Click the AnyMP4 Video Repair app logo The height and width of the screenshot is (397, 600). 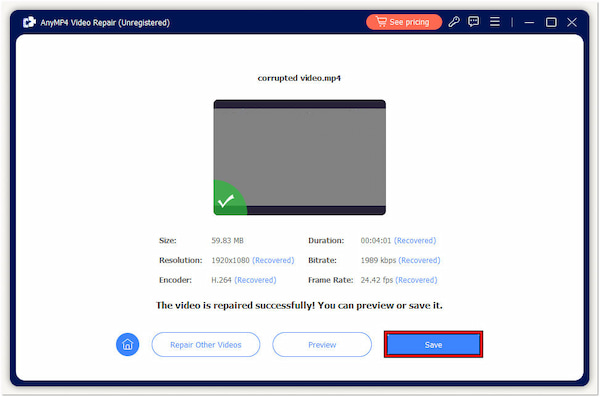click(29, 22)
